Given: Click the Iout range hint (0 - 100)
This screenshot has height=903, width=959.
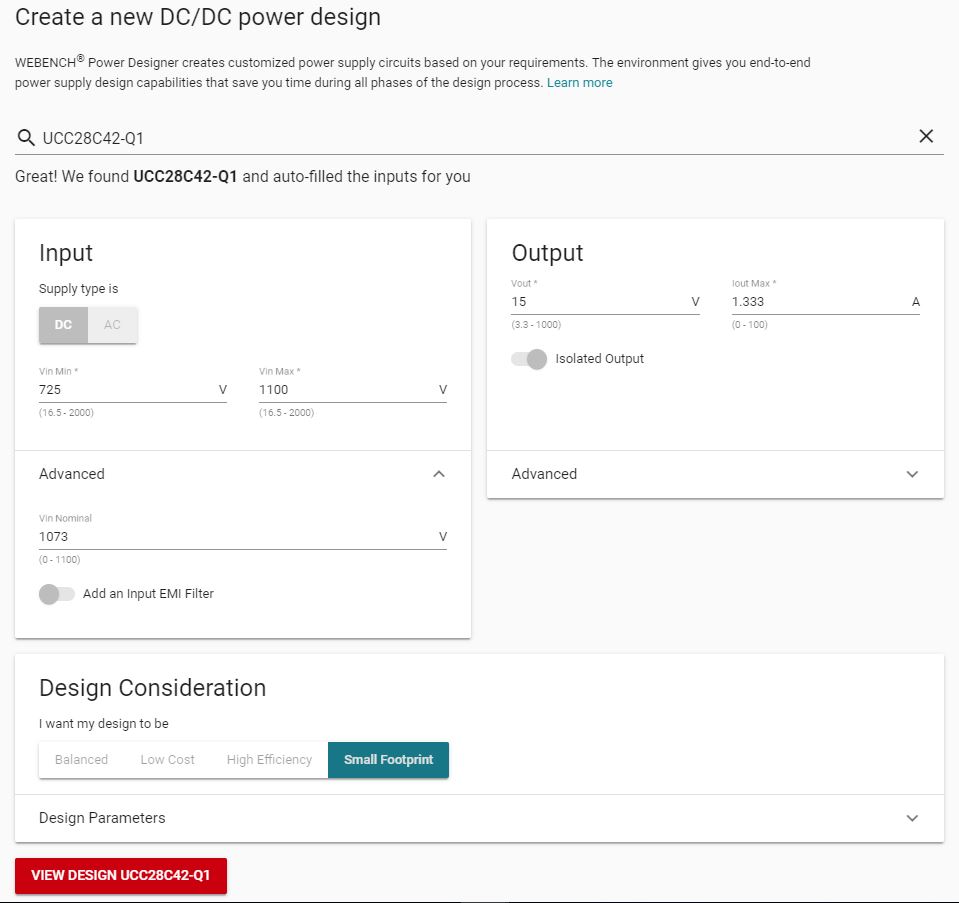Looking at the screenshot, I should coord(750,325).
